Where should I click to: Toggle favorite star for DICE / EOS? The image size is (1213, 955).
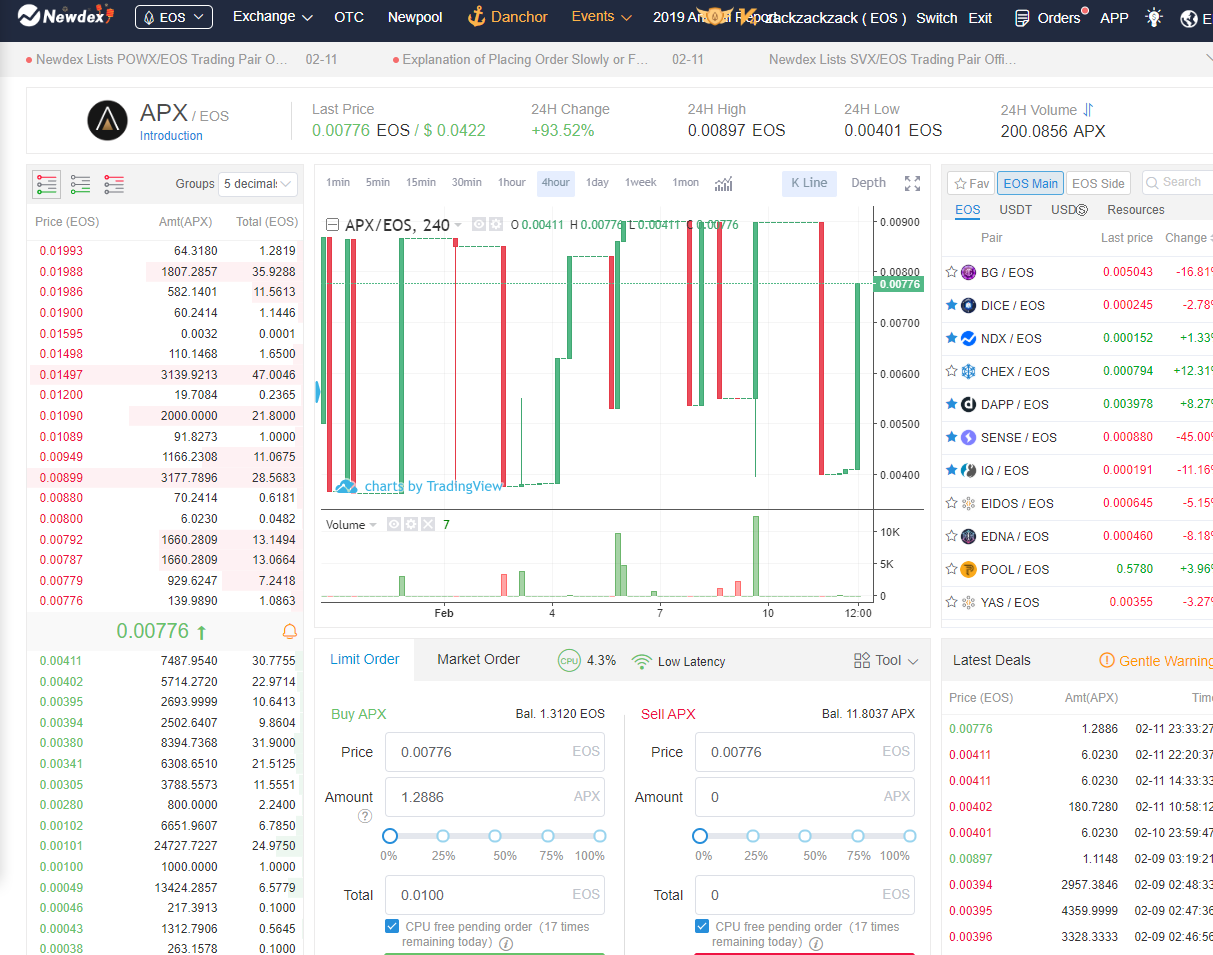pos(952,305)
